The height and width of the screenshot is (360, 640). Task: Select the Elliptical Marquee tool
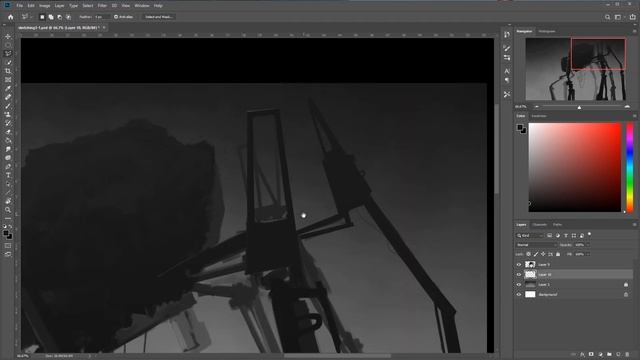[x=8, y=45]
